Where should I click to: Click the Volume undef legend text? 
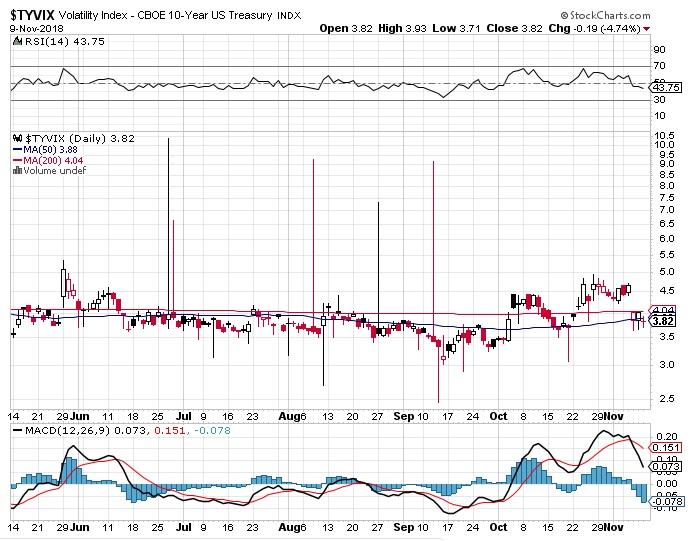[x=55, y=170]
